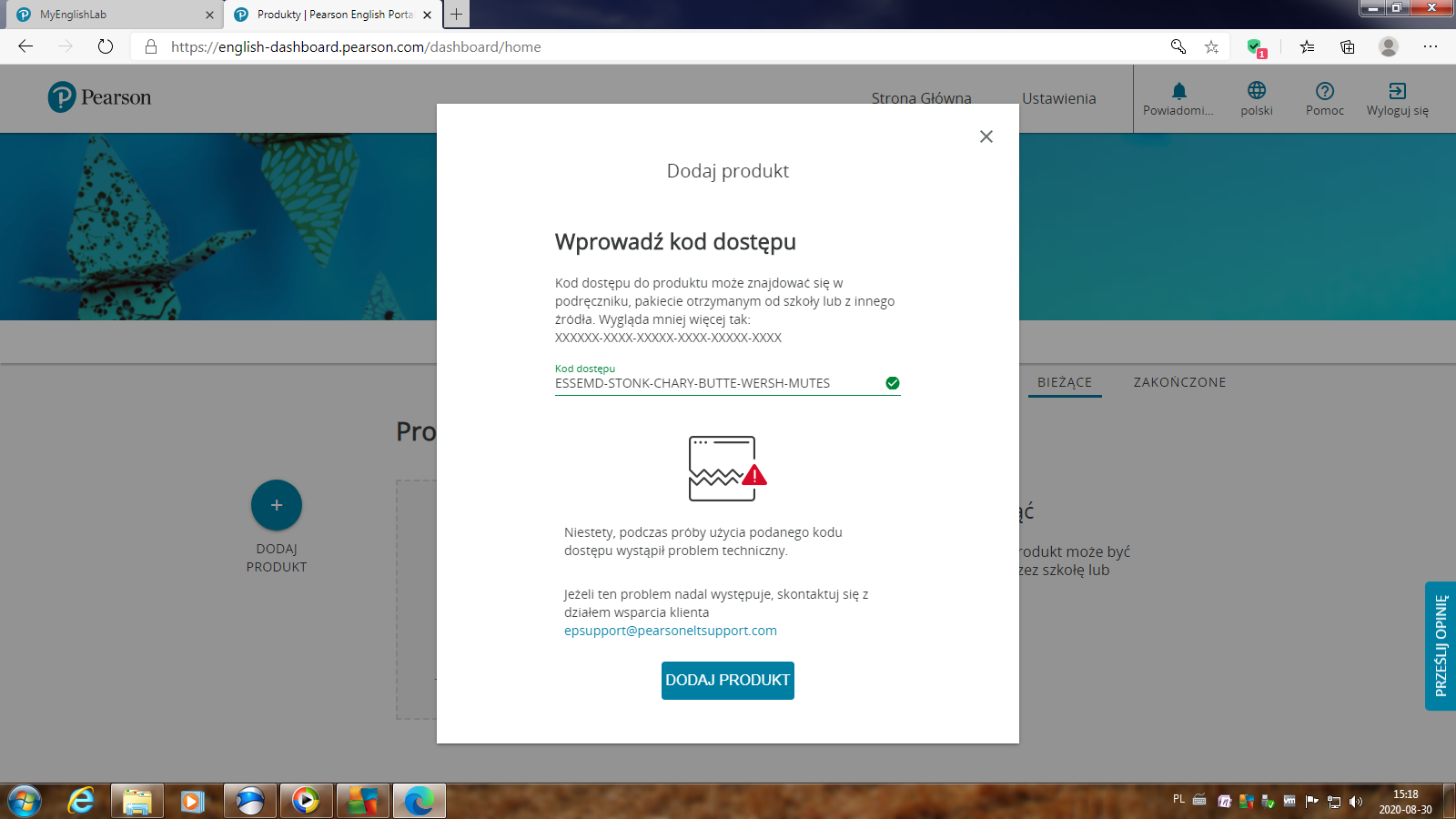Open Windows Media Player from taskbar
This screenshot has height=819, width=1456.
(x=306, y=802)
